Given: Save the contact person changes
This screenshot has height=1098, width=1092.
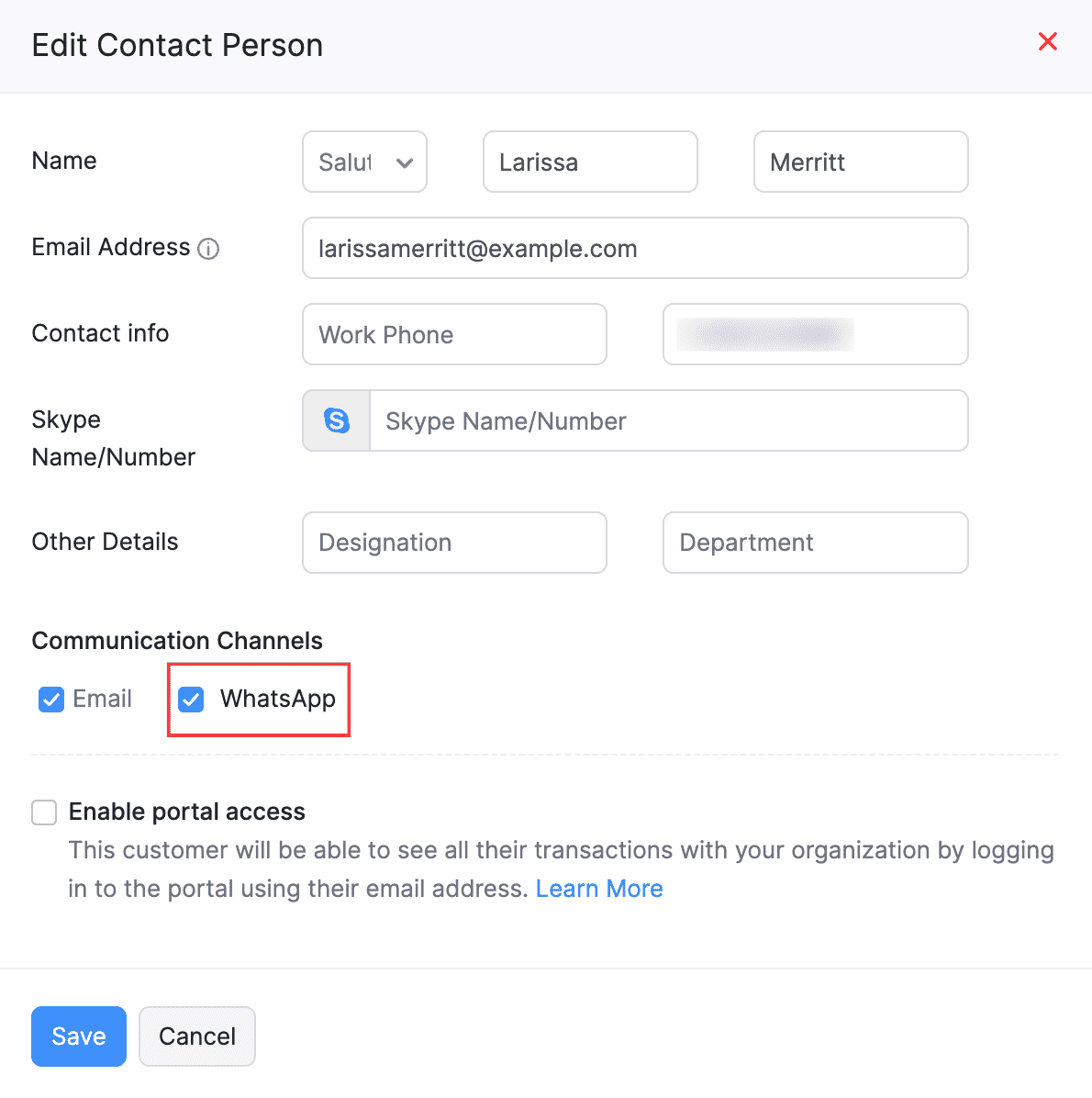Looking at the screenshot, I should pyautogui.click(x=78, y=1036).
